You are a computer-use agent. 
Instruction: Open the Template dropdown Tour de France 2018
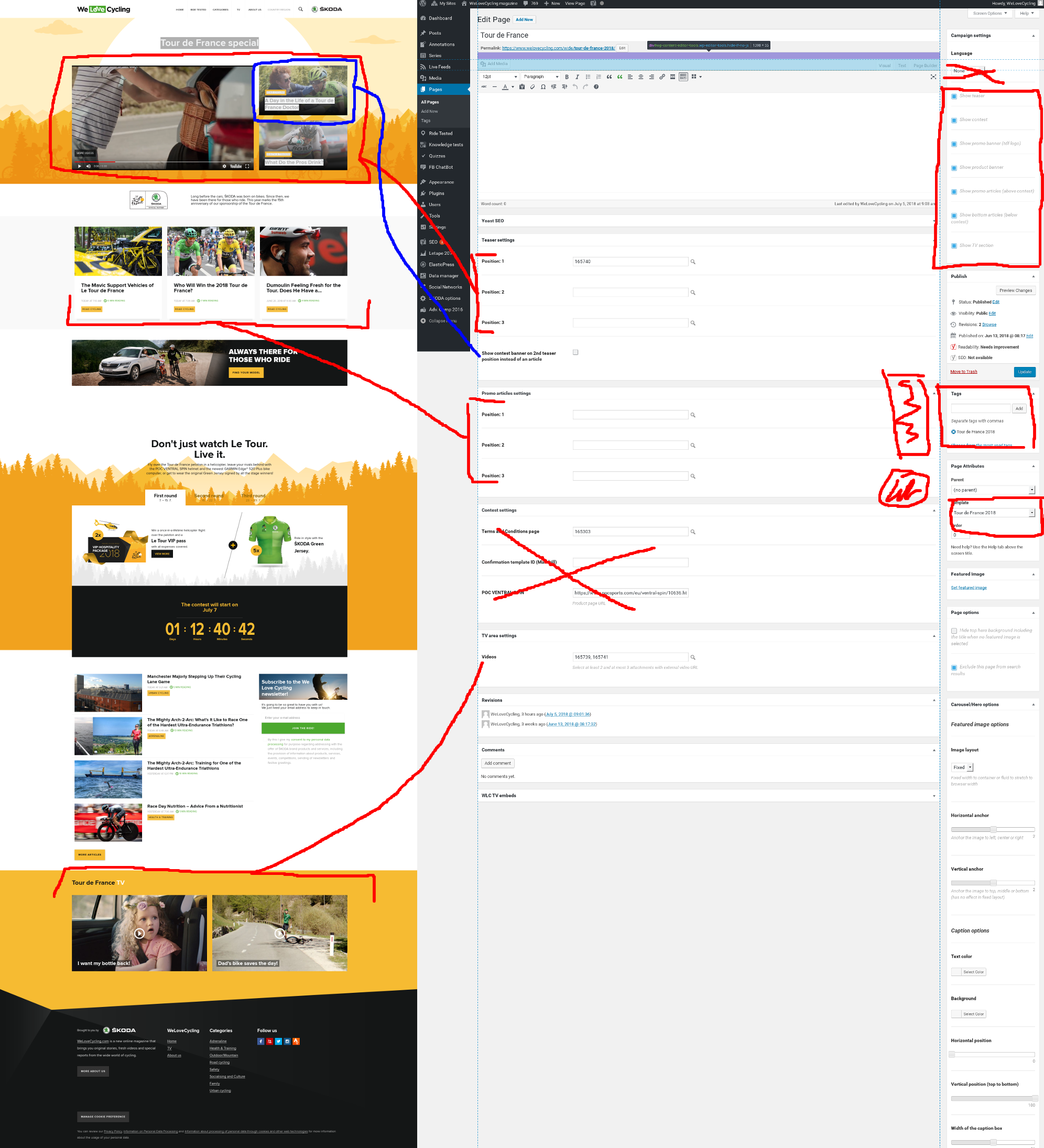click(x=993, y=513)
